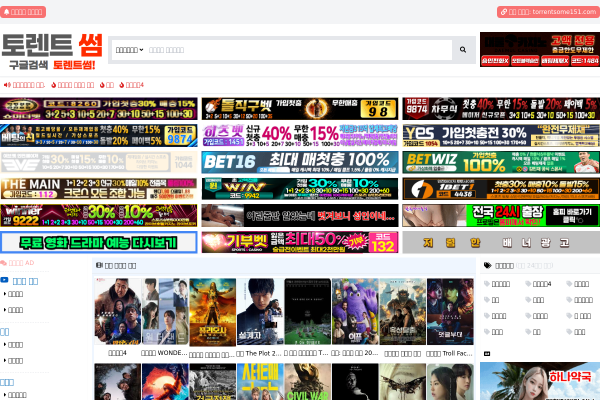The width and height of the screenshot is (600, 400).
Task: Open the 기부벳 banner with code 132
Action: [x=300, y=242]
